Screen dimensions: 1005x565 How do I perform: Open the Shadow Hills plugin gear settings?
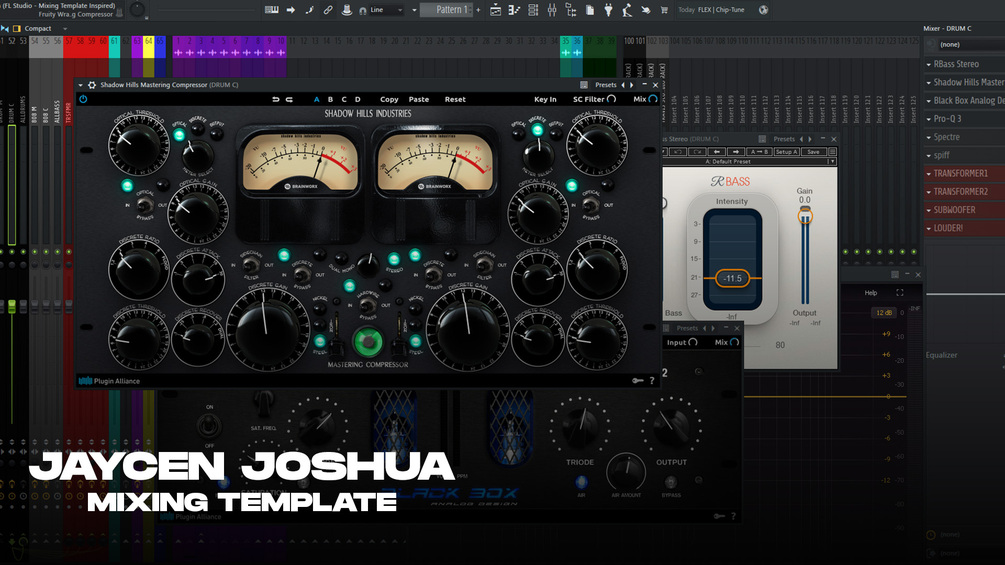[92, 85]
